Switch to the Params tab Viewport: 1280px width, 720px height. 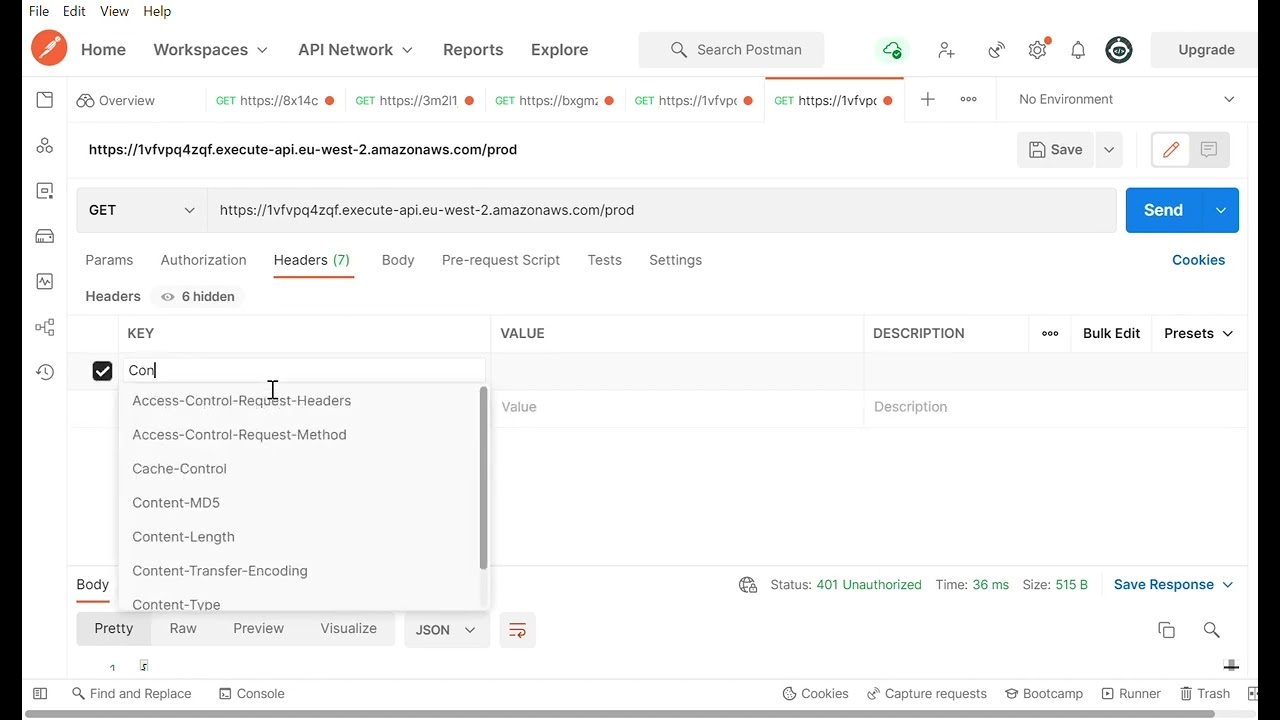[109, 260]
